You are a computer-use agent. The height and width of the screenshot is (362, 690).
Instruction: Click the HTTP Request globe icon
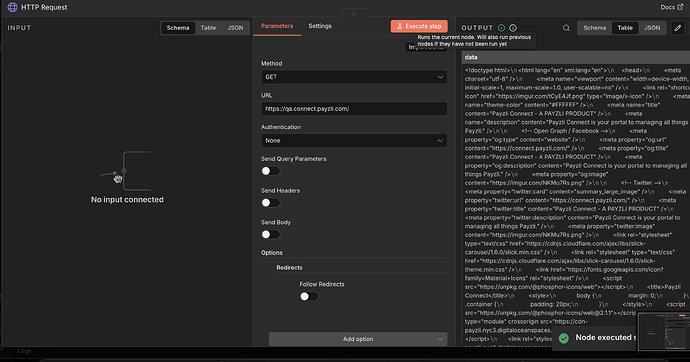coord(12,7)
